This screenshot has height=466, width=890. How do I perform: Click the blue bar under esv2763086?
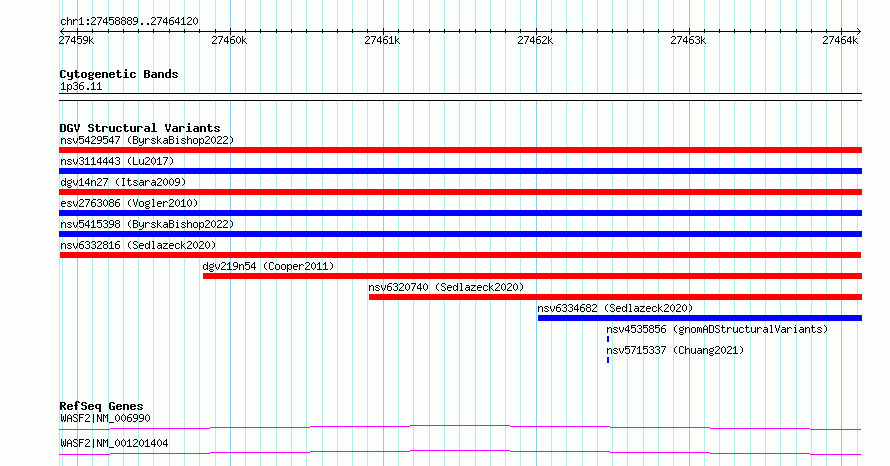(460, 213)
